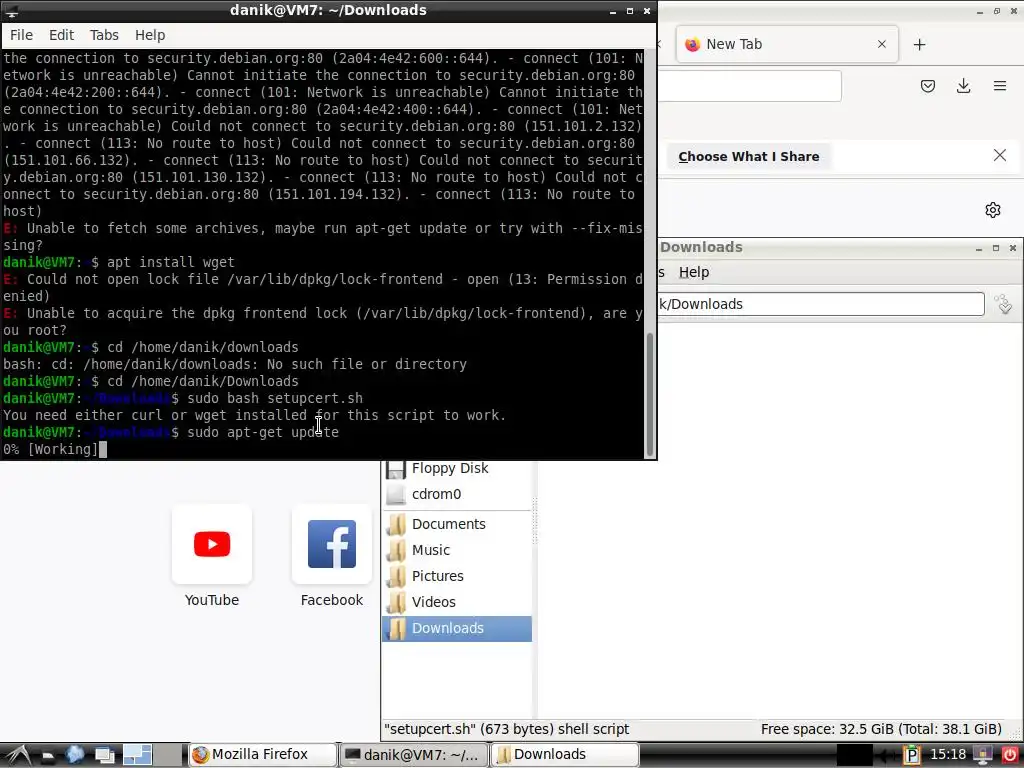Click the 15:18 clock in the taskbar
The image size is (1024, 768).
pos(948,755)
